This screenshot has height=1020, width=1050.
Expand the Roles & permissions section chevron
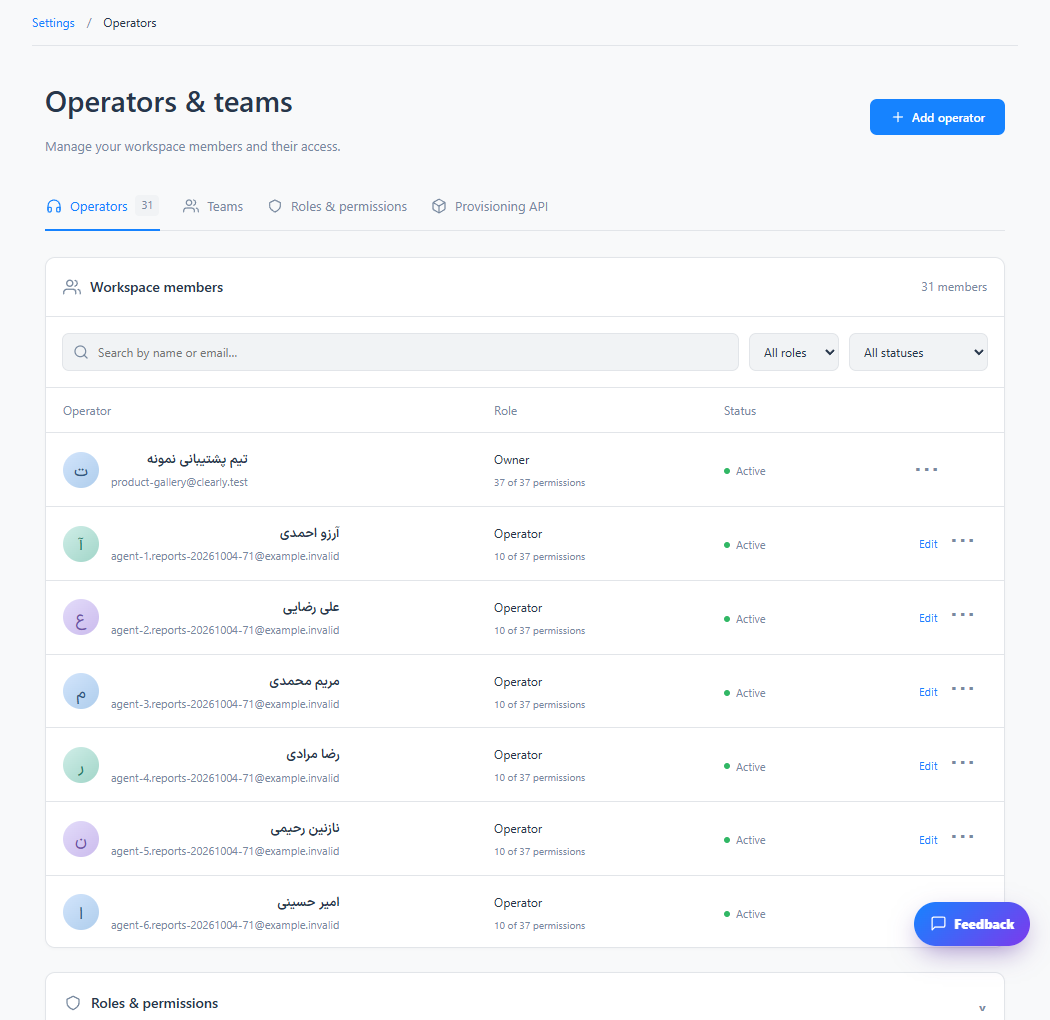coord(982,1008)
